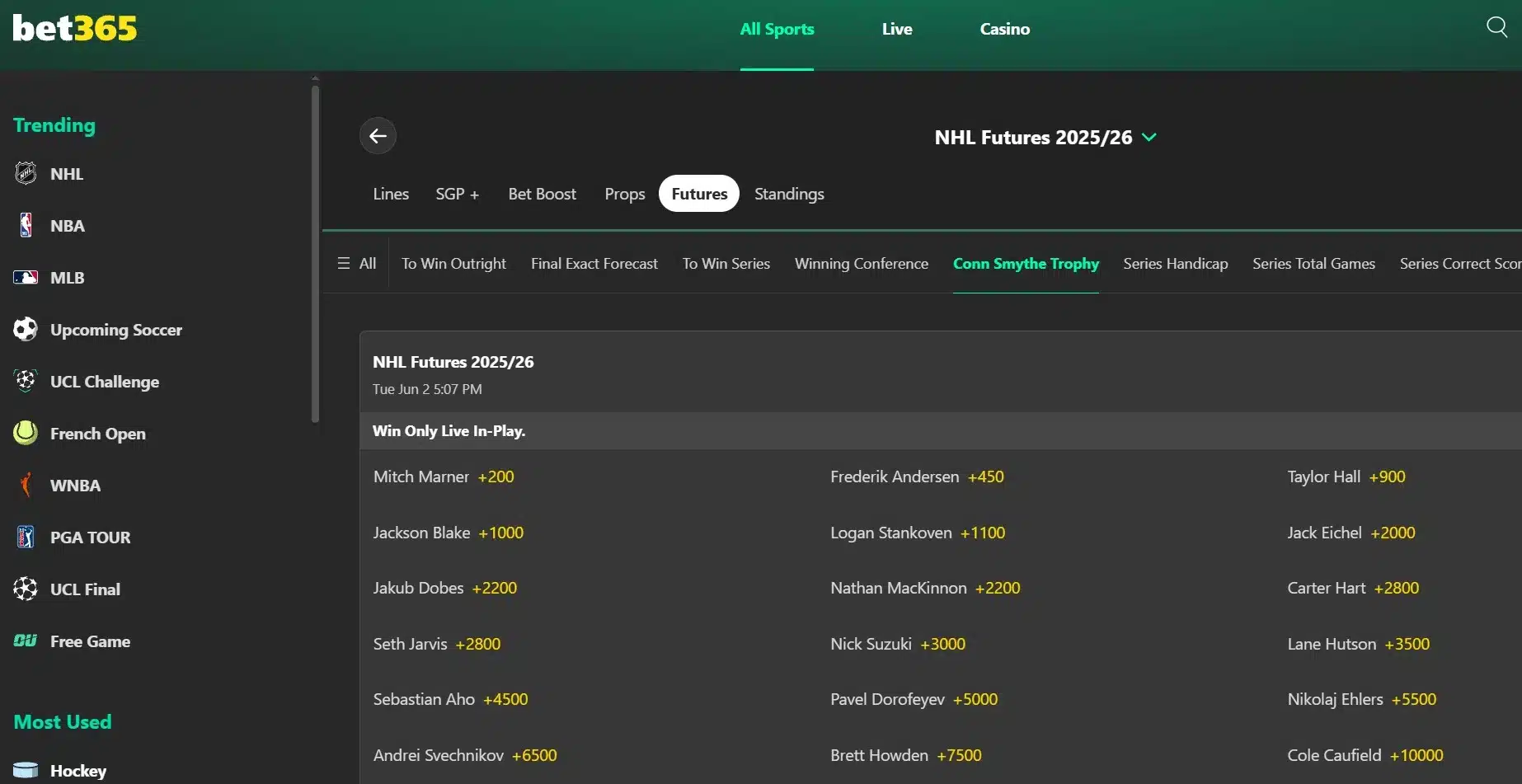Screen dimensions: 1522x784
Task: Bet on Frederik Andersen +450
Action: coord(917,477)
